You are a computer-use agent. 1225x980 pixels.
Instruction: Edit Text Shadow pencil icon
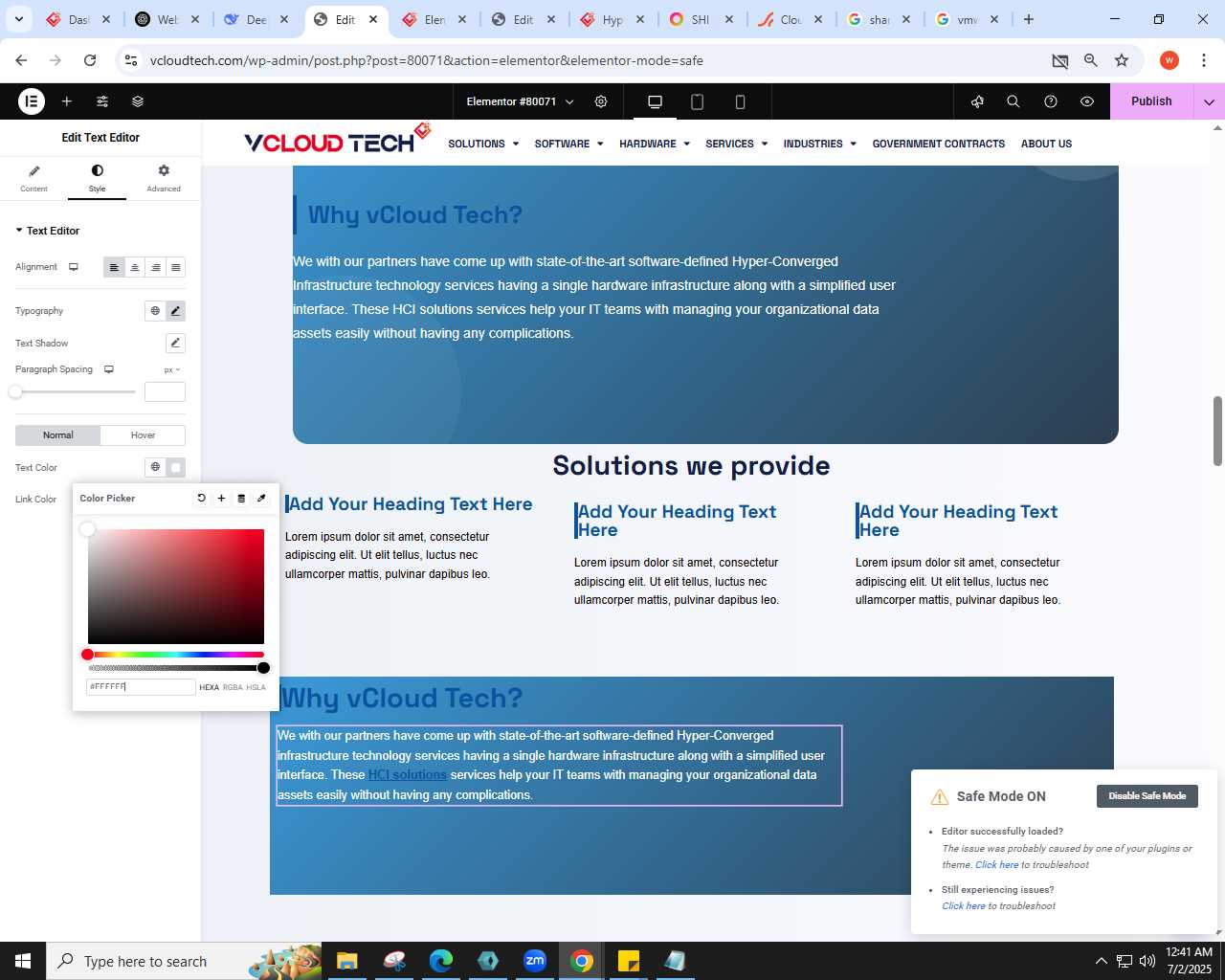pos(175,343)
